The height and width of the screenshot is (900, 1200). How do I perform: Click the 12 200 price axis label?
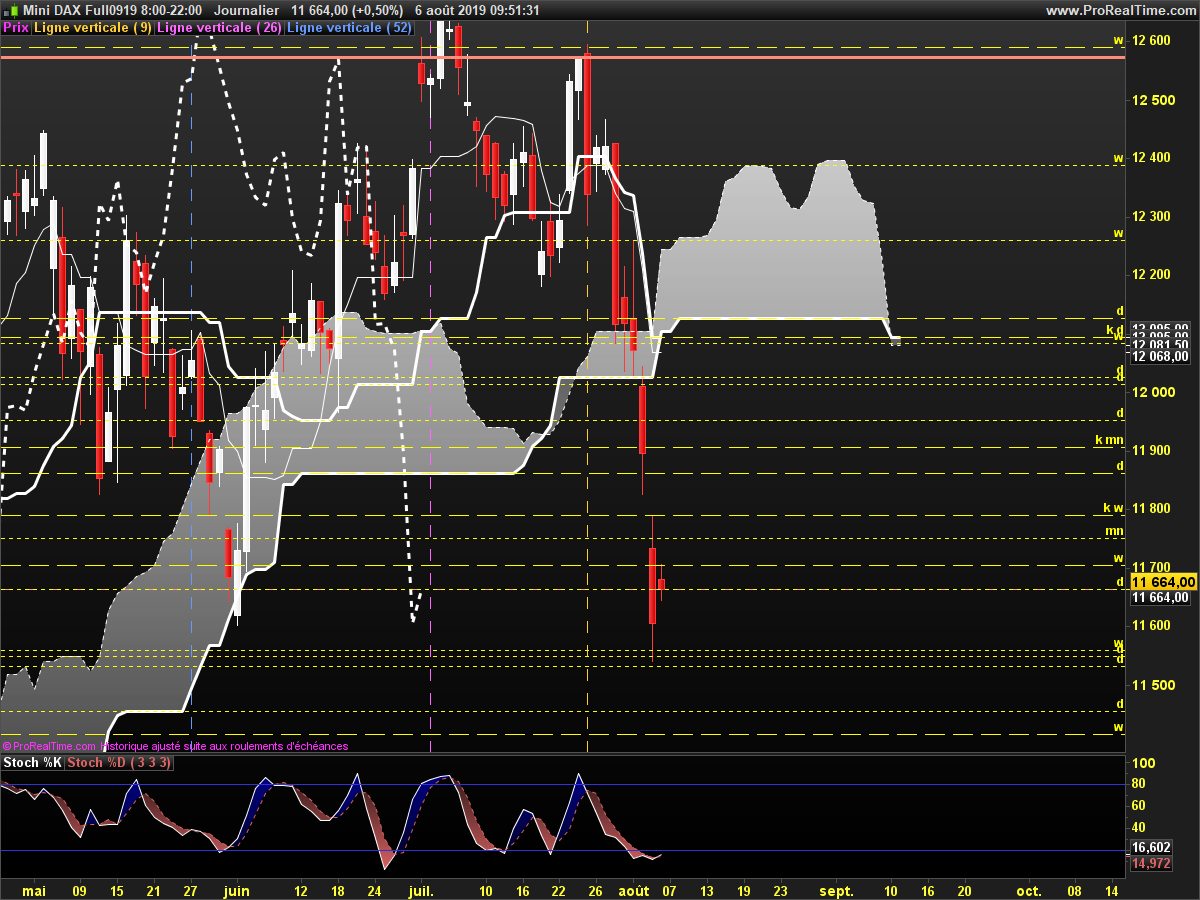click(x=1151, y=274)
